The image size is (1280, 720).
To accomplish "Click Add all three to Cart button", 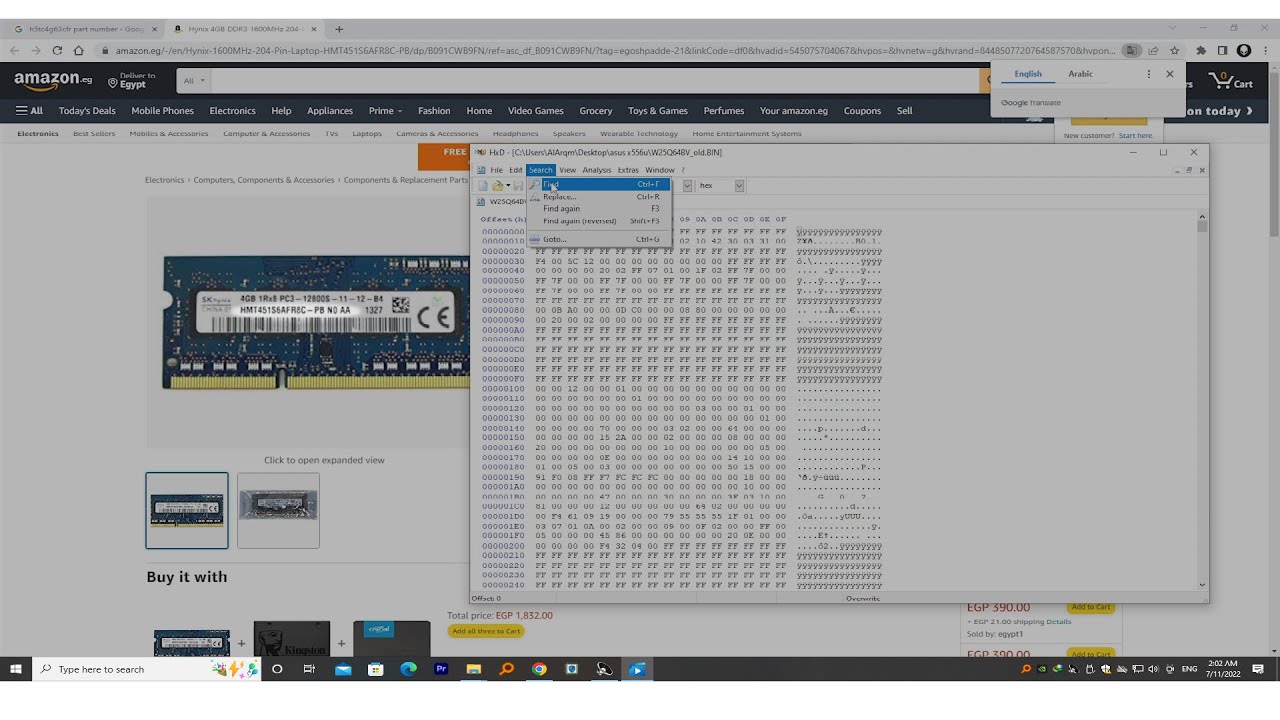I will (x=486, y=631).
